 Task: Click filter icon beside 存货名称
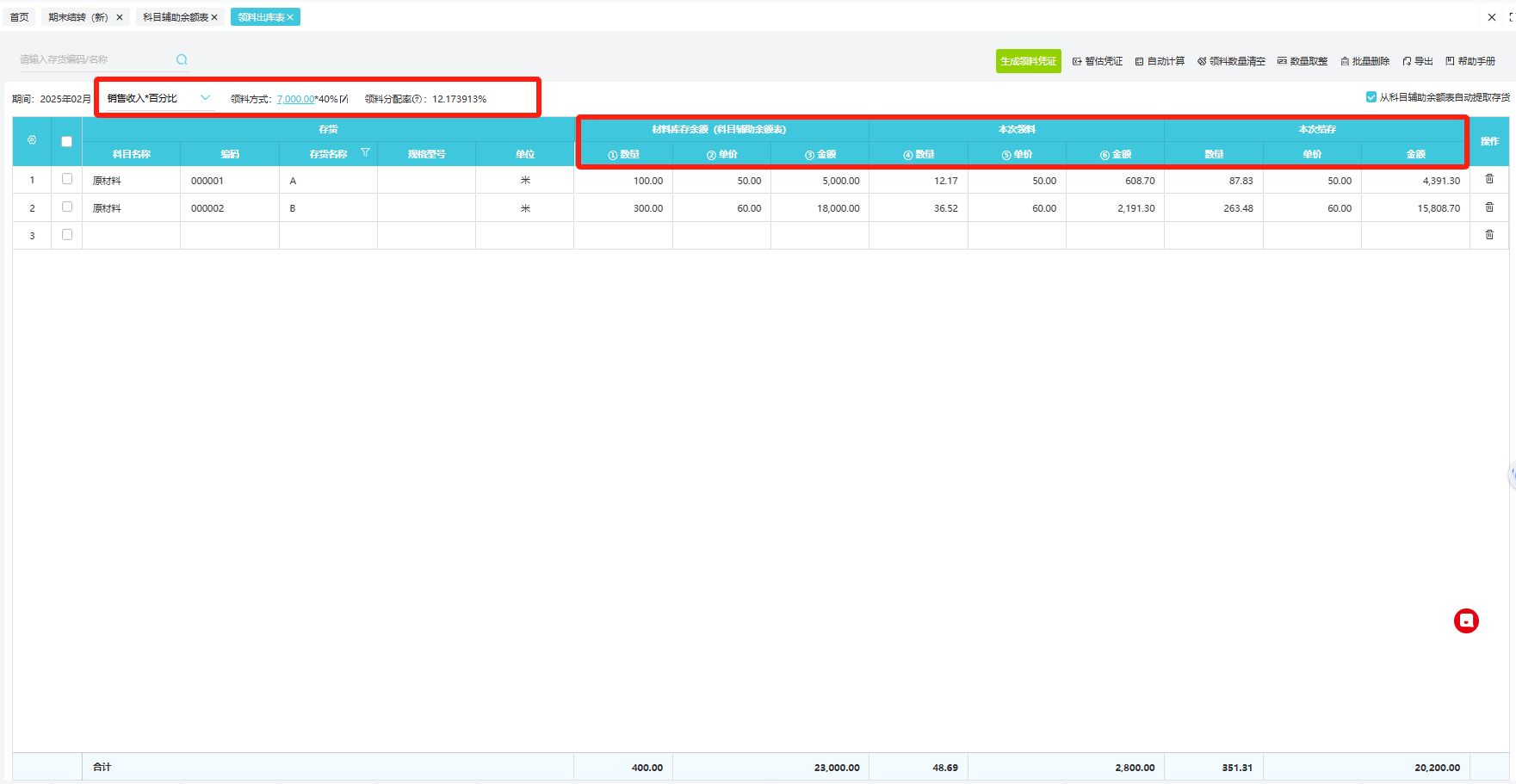point(365,153)
